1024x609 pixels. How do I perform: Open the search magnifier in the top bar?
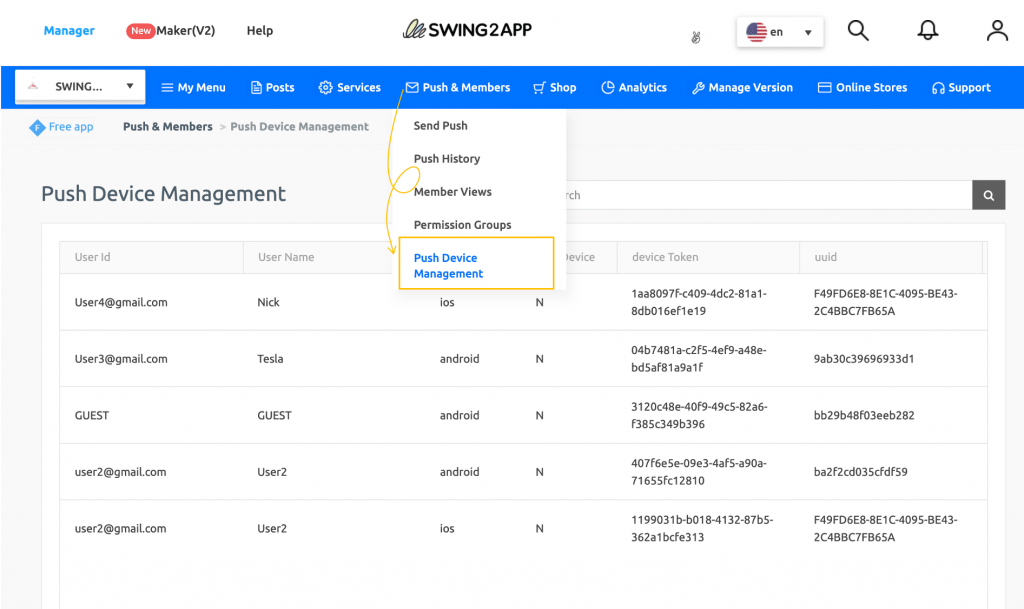858,30
